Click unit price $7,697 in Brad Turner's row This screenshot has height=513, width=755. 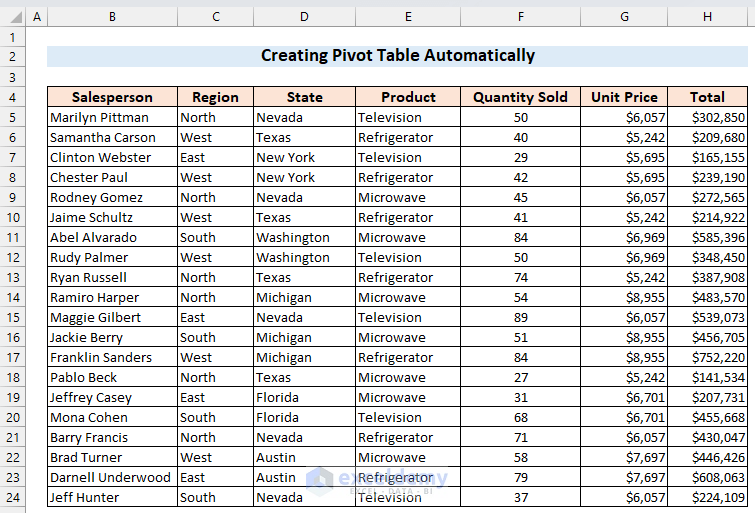[624, 457]
